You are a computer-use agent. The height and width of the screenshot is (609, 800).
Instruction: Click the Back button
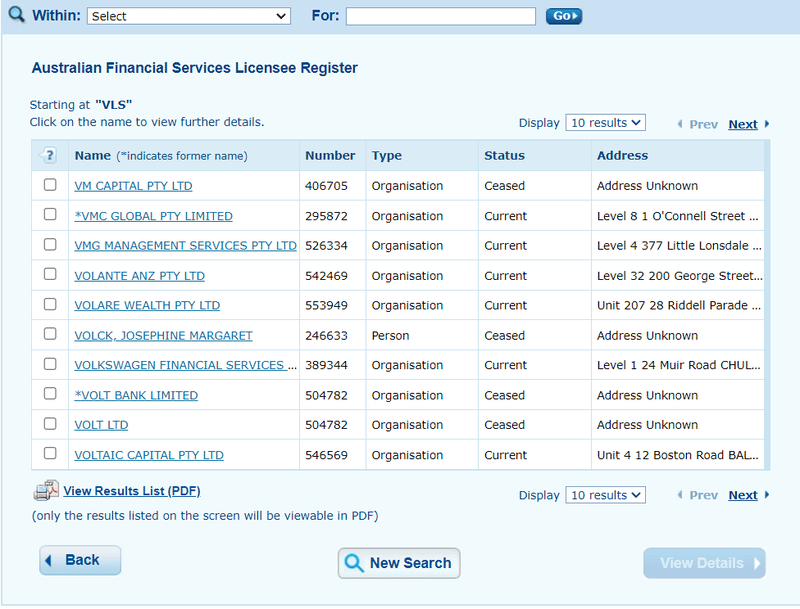[x=80, y=560]
